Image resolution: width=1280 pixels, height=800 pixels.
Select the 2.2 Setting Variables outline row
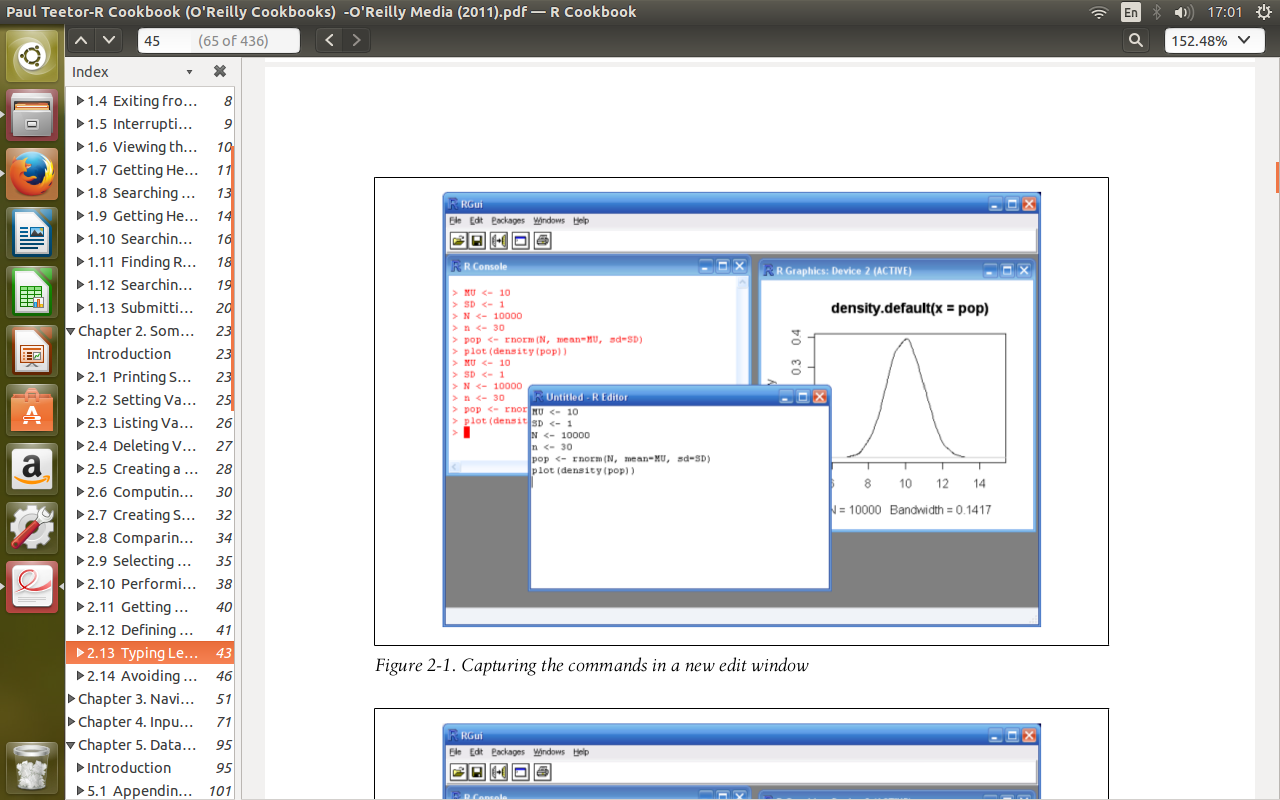tap(150, 400)
